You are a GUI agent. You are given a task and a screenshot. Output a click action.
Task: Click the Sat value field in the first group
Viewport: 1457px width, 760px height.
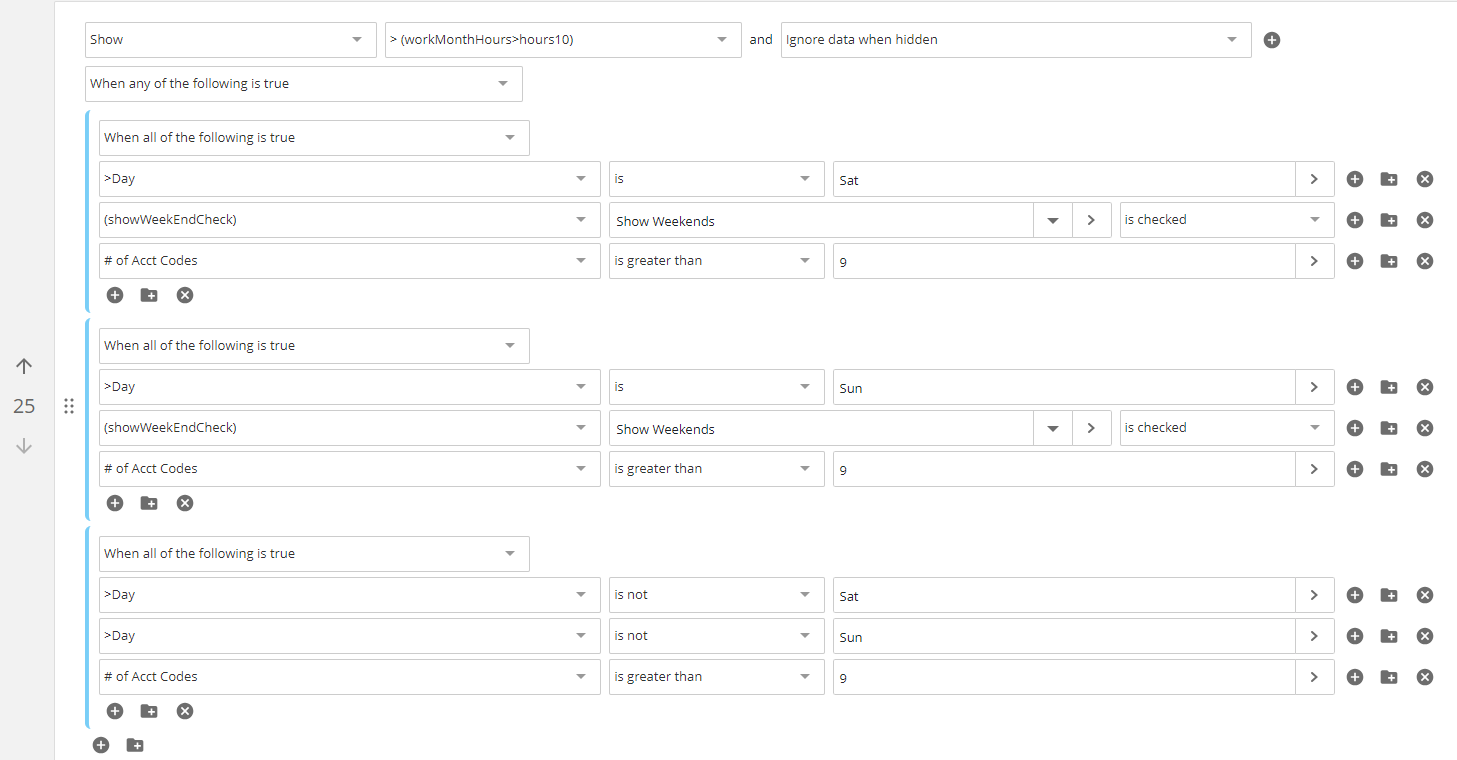pyautogui.click(x=1063, y=180)
